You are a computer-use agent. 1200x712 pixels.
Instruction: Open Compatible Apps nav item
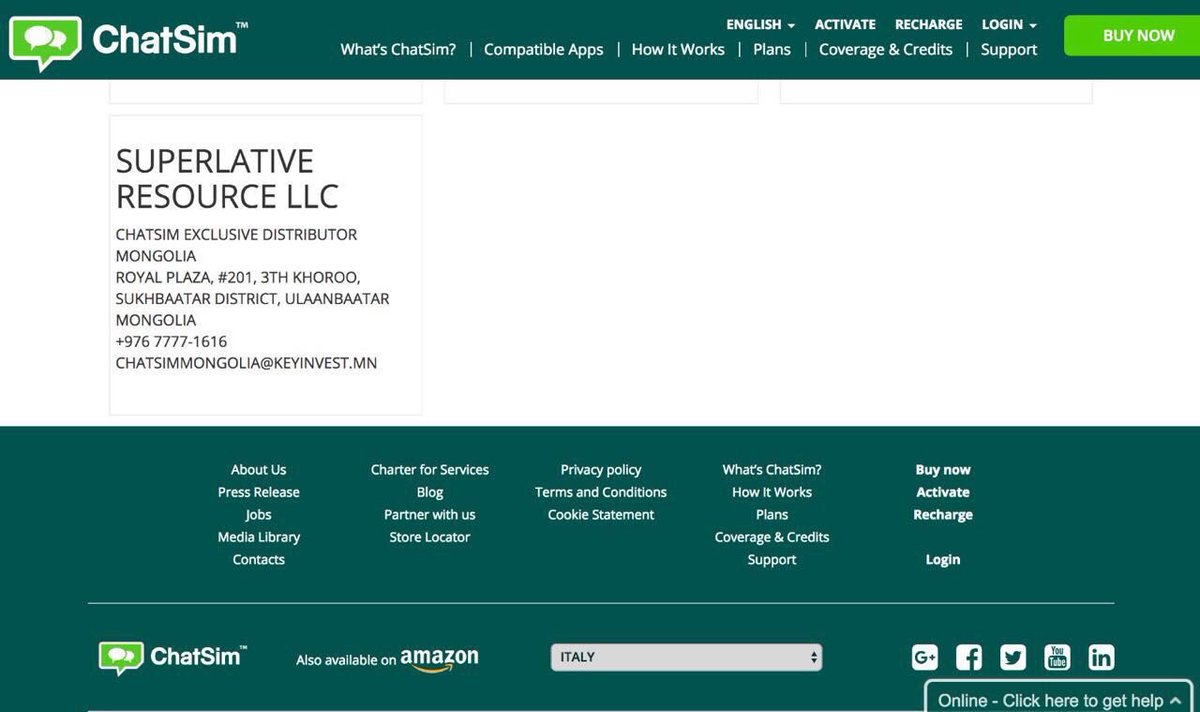coord(544,49)
